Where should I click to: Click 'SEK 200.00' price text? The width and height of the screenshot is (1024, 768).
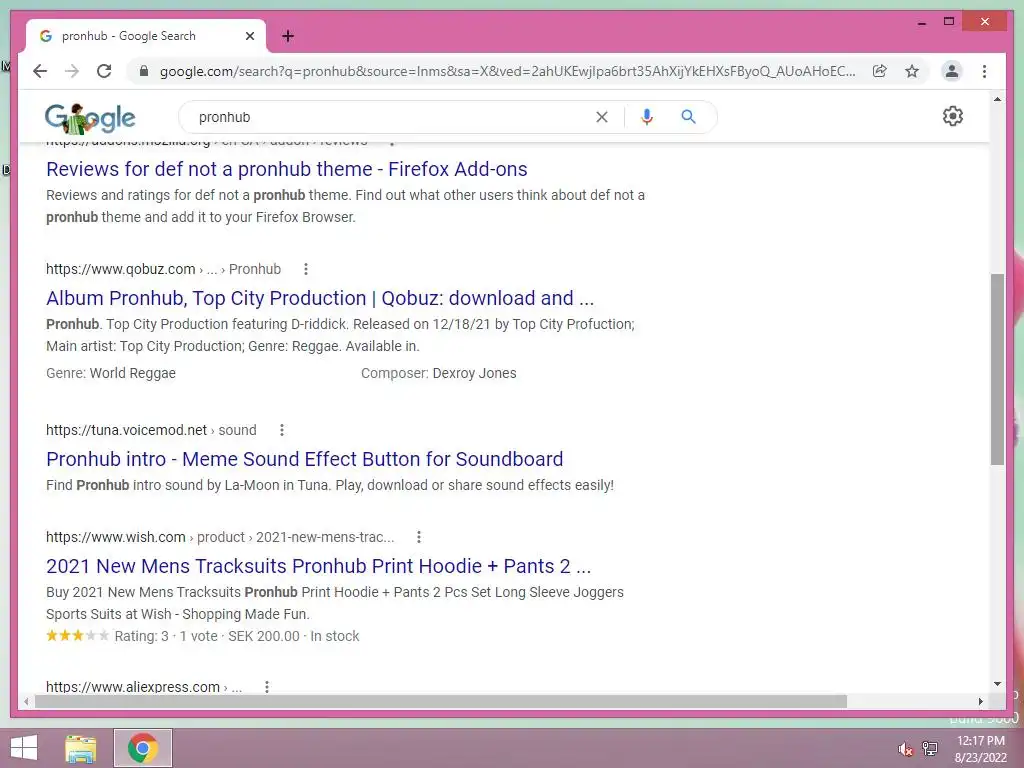click(264, 636)
